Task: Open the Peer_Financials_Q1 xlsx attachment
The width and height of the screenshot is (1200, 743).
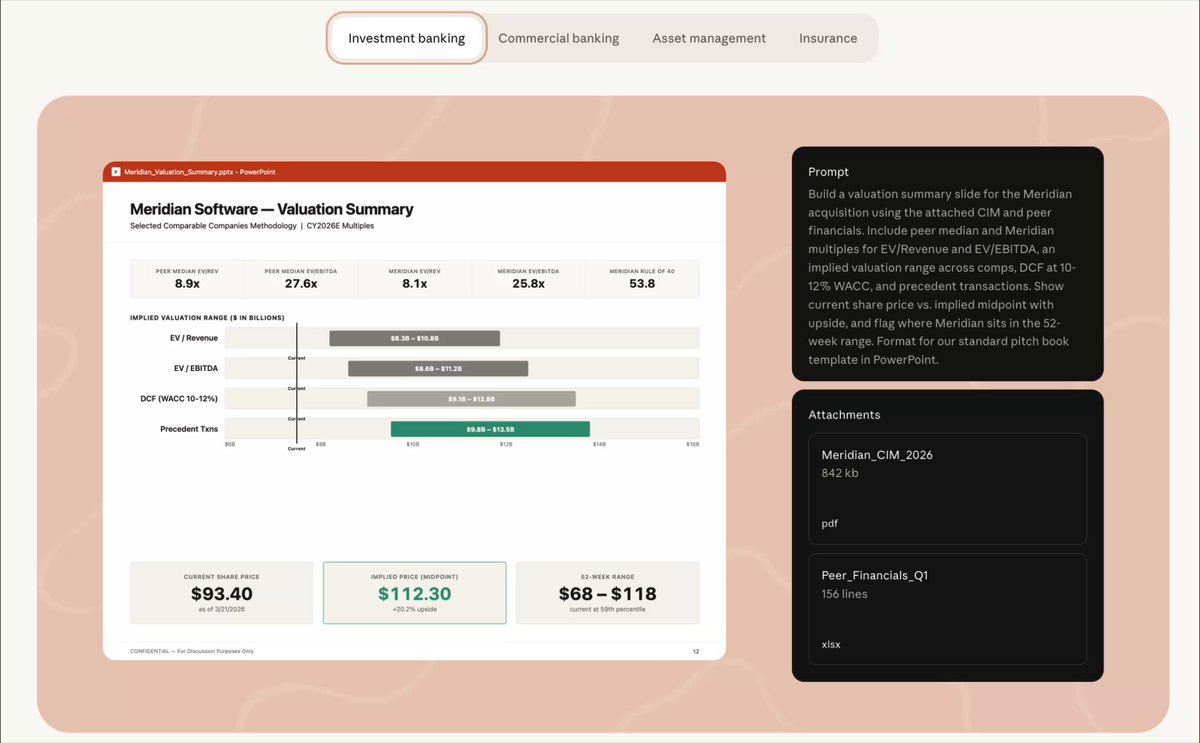Action: [x=947, y=609]
